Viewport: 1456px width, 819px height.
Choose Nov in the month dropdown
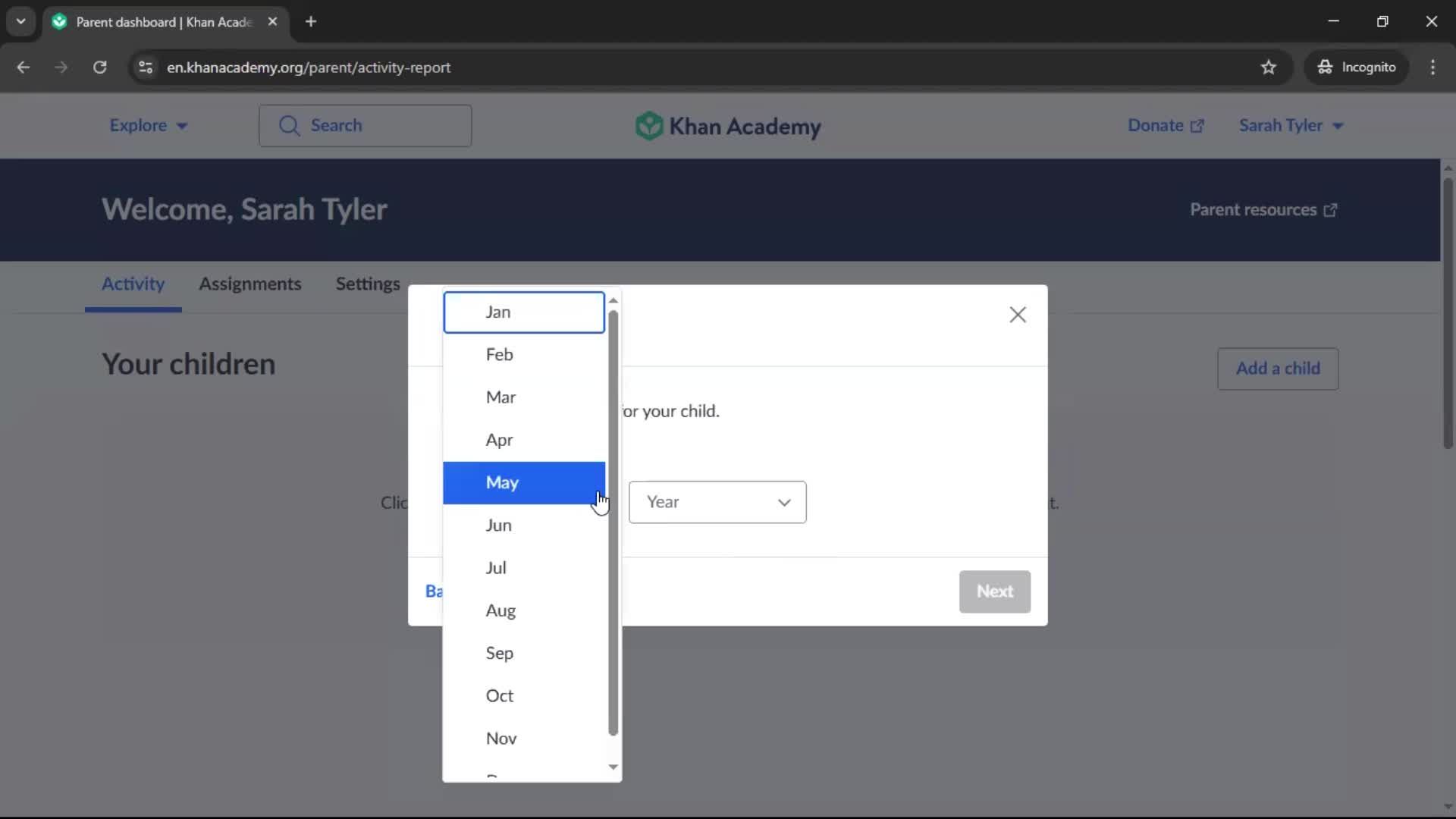pyautogui.click(x=524, y=738)
